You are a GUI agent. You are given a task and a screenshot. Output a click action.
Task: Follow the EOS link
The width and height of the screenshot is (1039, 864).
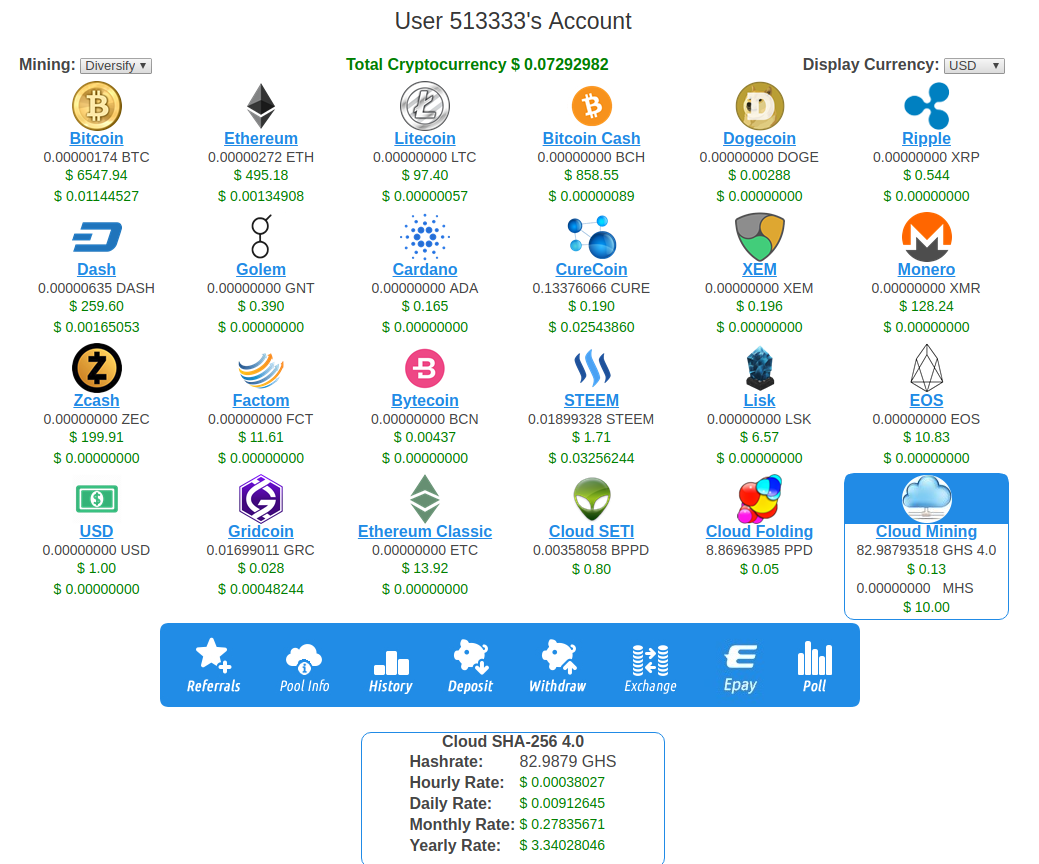tap(926, 401)
